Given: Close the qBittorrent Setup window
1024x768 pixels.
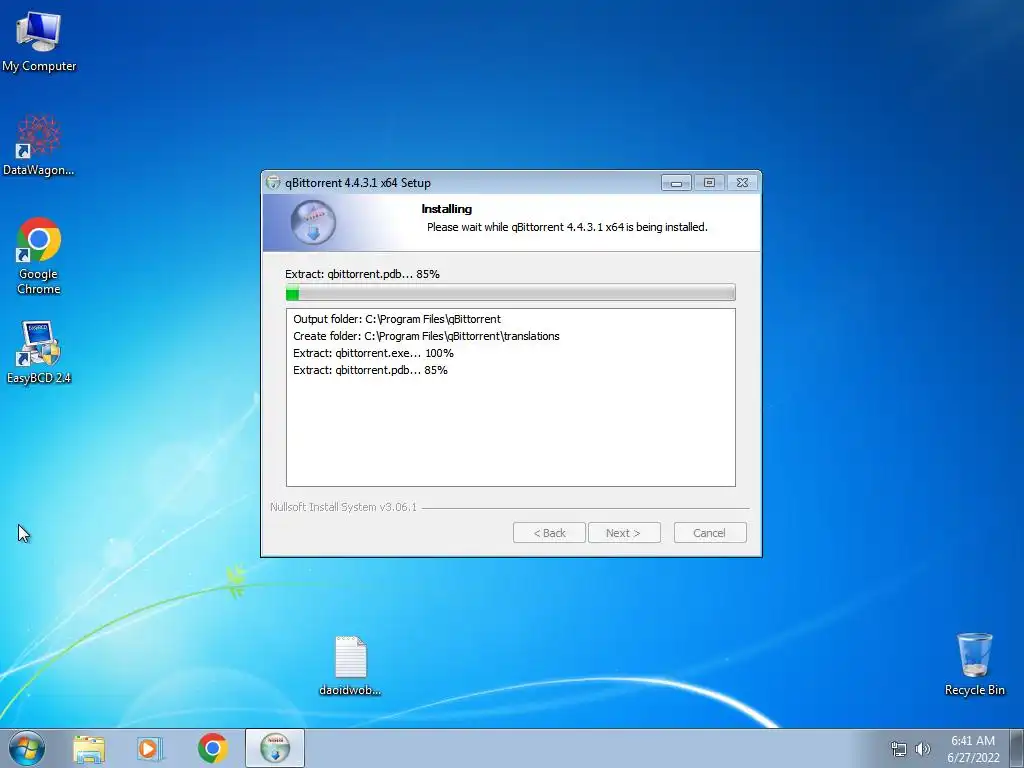Looking at the screenshot, I should click(743, 183).
